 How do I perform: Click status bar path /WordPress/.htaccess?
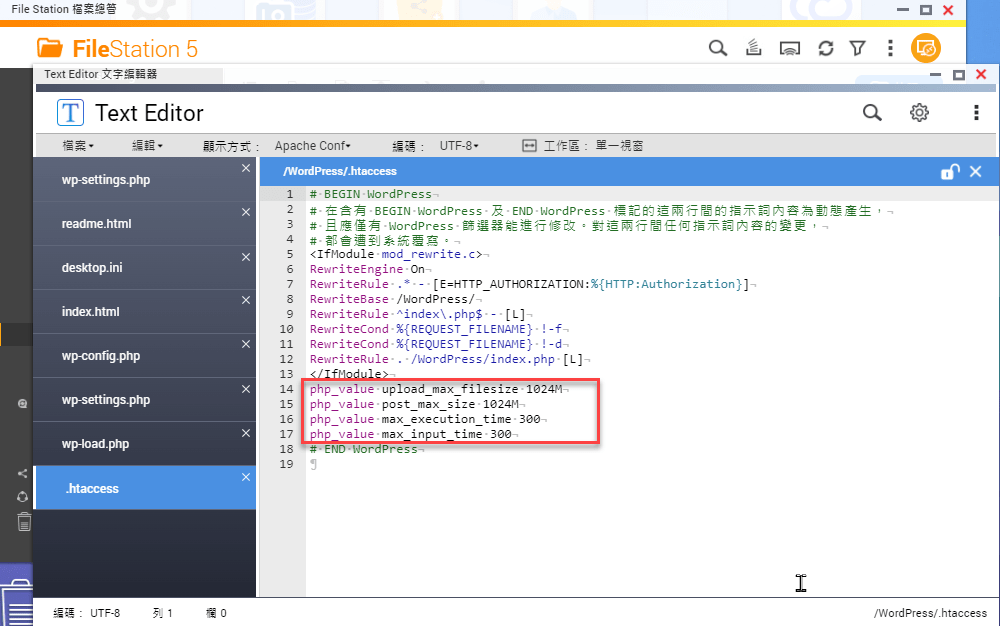930,613
